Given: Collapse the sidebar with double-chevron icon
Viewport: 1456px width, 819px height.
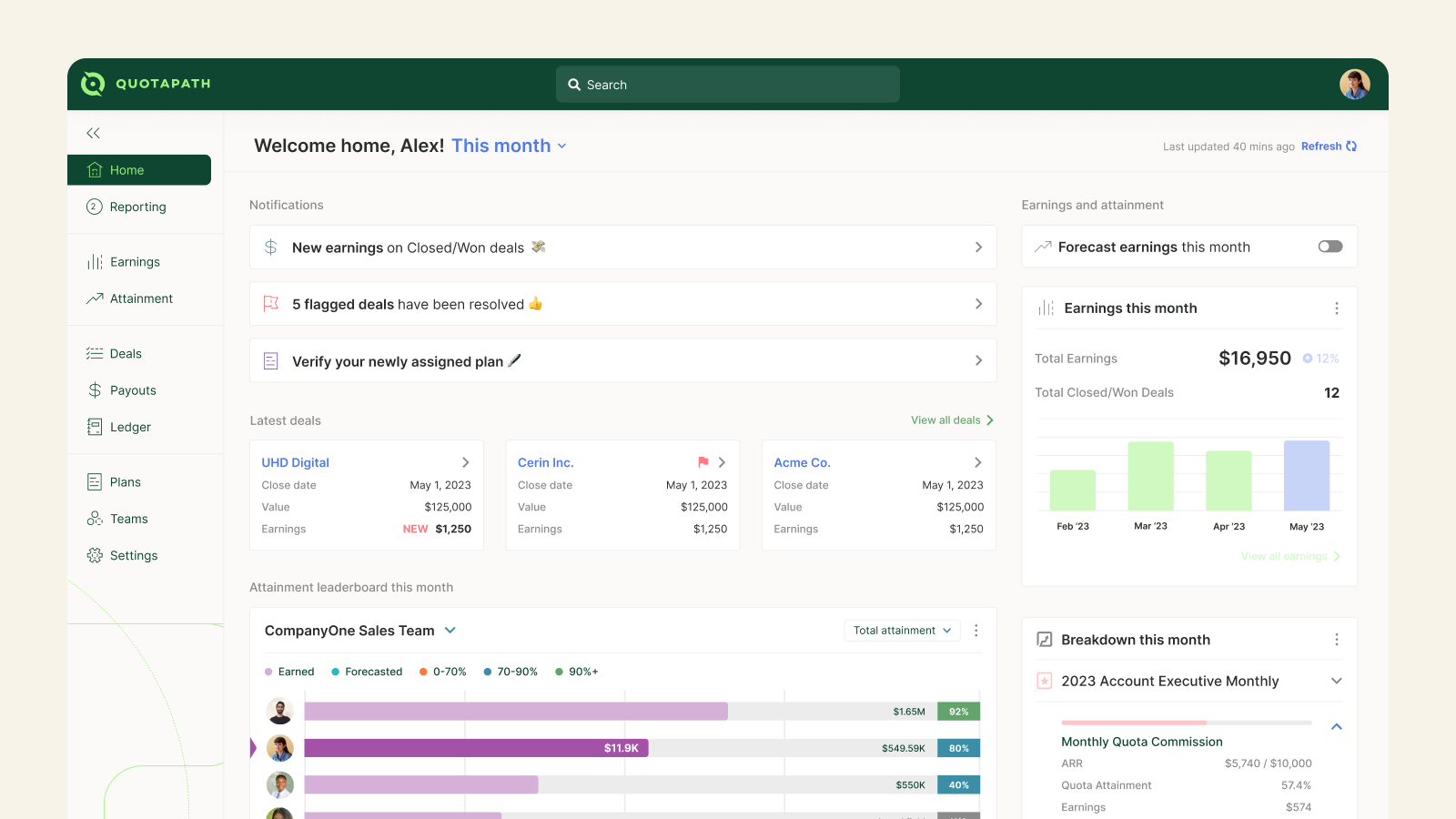Looking at the screenshot, I should [93, 133].
